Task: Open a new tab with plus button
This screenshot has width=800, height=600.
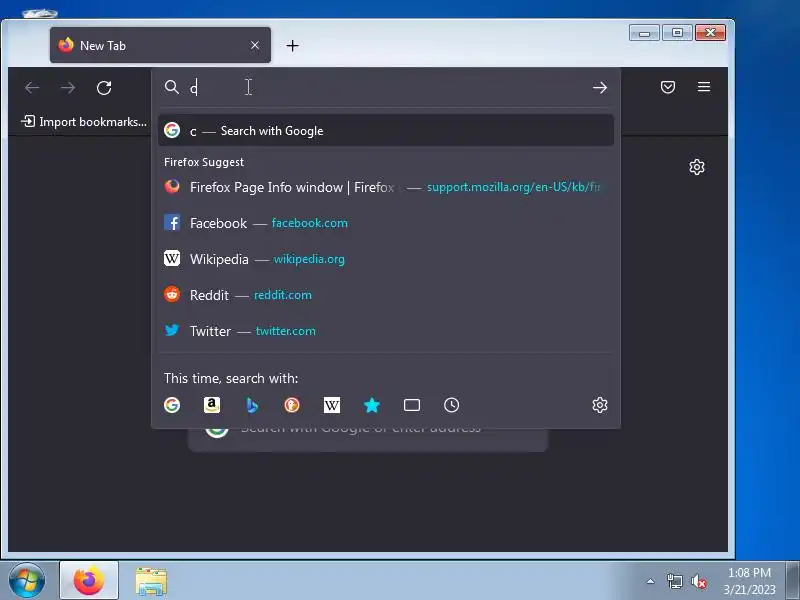Action: [x=292, y=46]
